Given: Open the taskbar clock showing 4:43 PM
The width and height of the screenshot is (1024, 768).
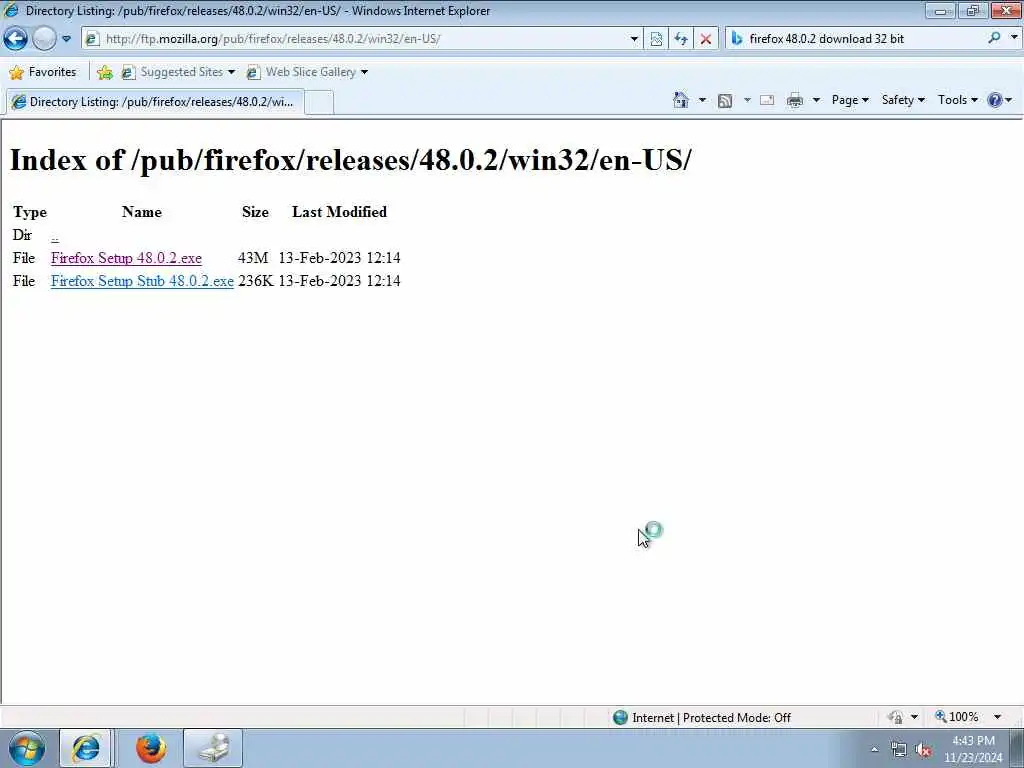Looking at the screenshot, I should coord(973,749).
